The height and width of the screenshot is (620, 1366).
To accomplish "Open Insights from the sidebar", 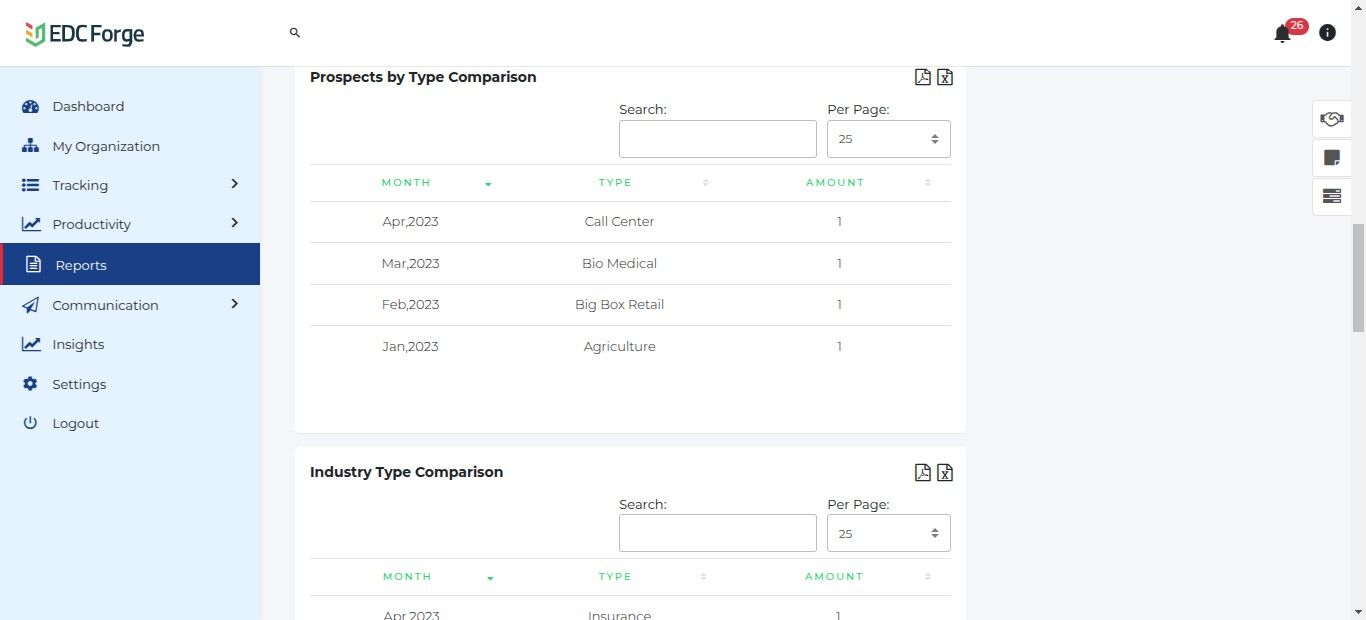I will coord(78,344).
